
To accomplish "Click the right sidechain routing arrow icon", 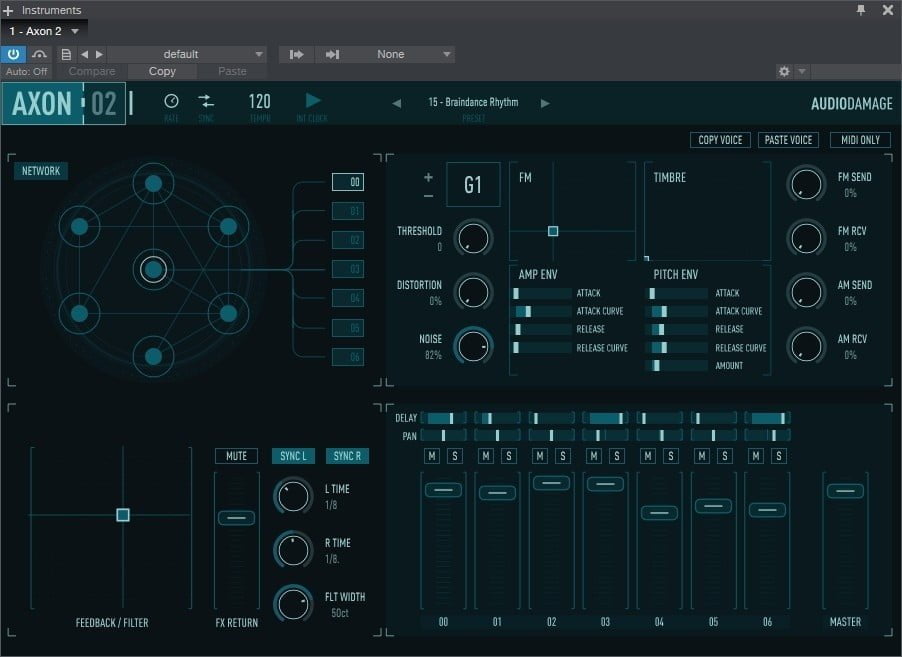I will click(332, 54).
